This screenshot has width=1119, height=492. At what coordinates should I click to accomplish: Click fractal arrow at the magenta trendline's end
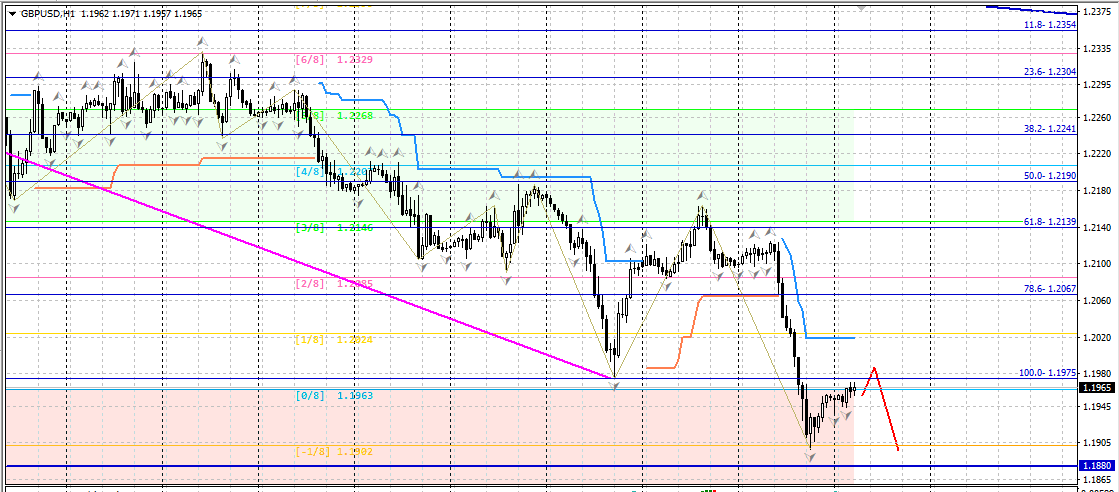coord(614,384)
